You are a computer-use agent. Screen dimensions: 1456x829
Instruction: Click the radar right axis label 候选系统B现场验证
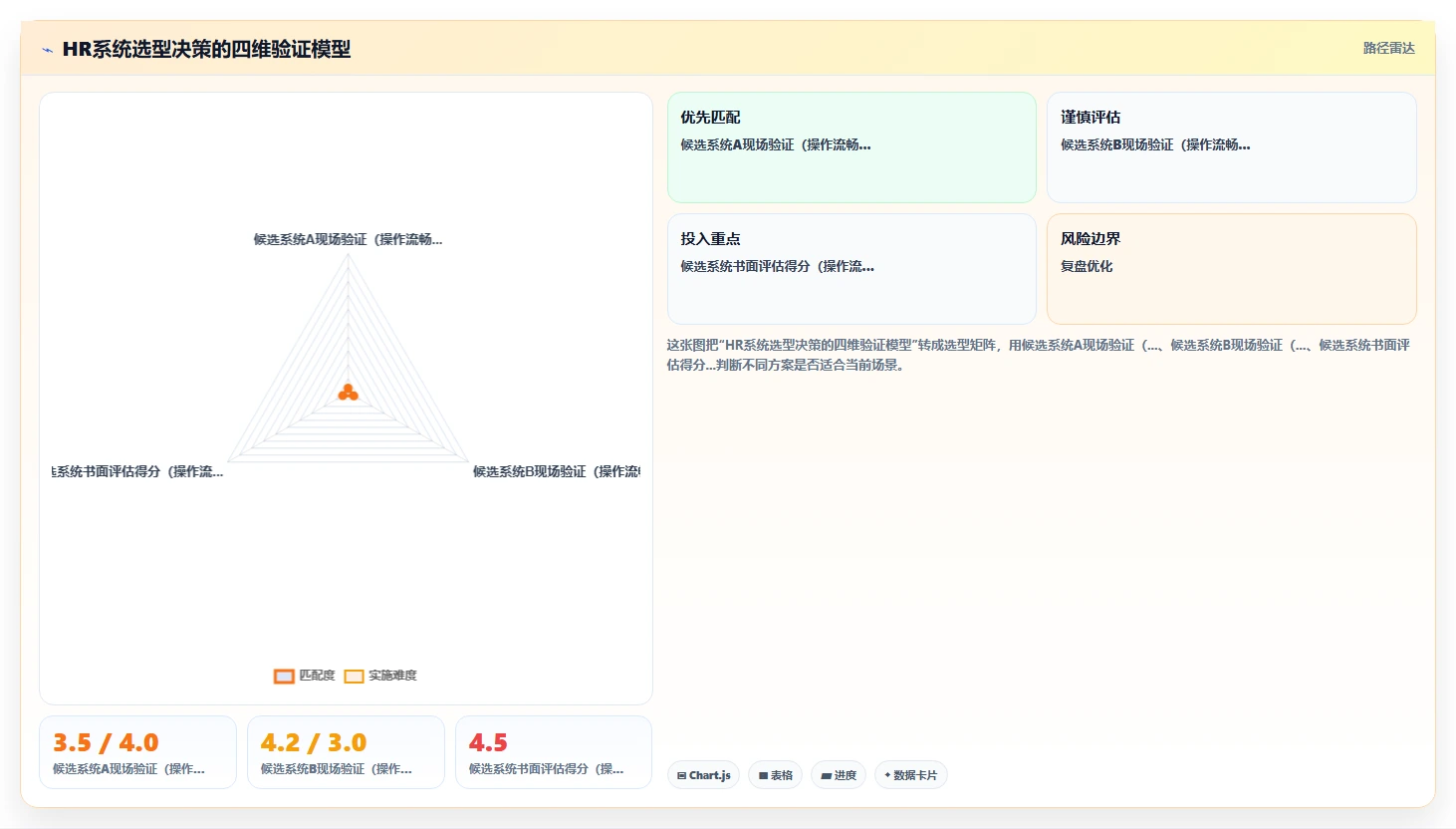tap(557, 471)
